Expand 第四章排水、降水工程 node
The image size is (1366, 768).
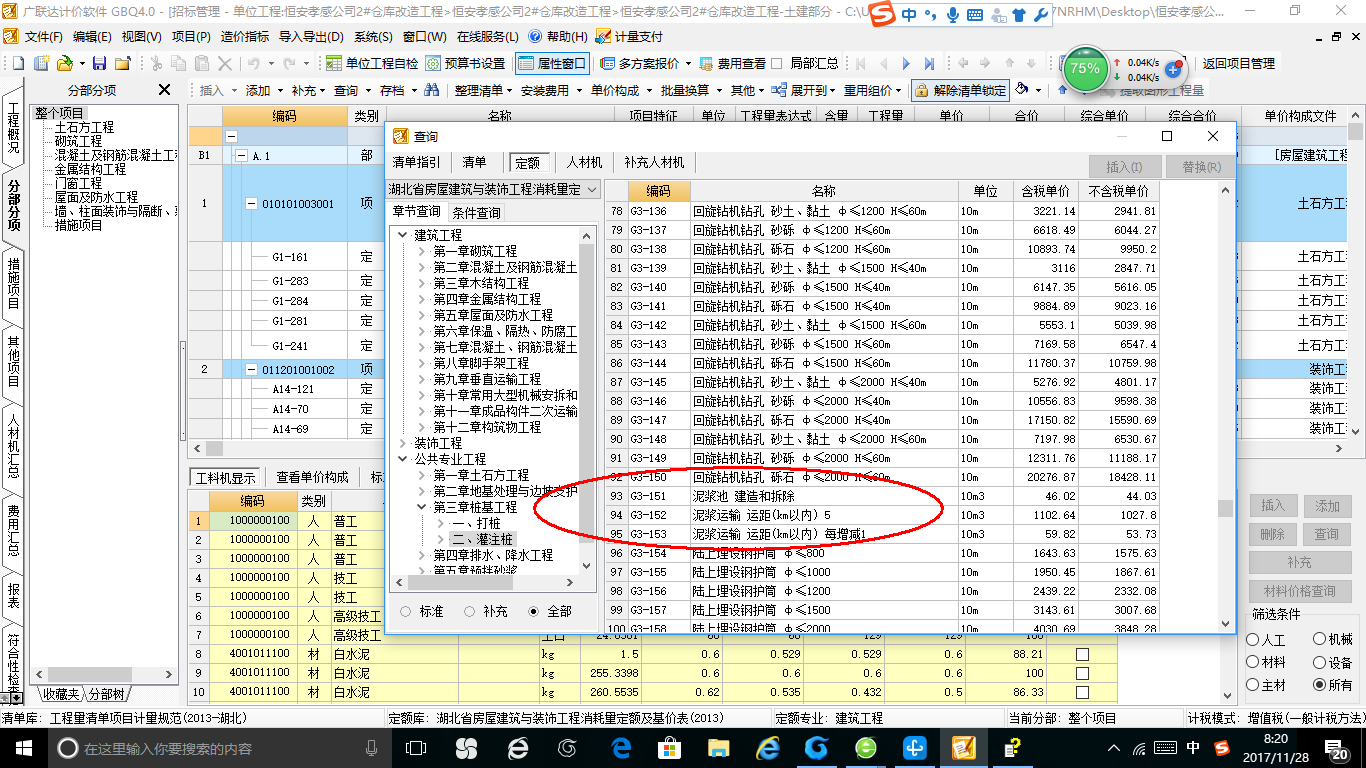click(422, 555)
